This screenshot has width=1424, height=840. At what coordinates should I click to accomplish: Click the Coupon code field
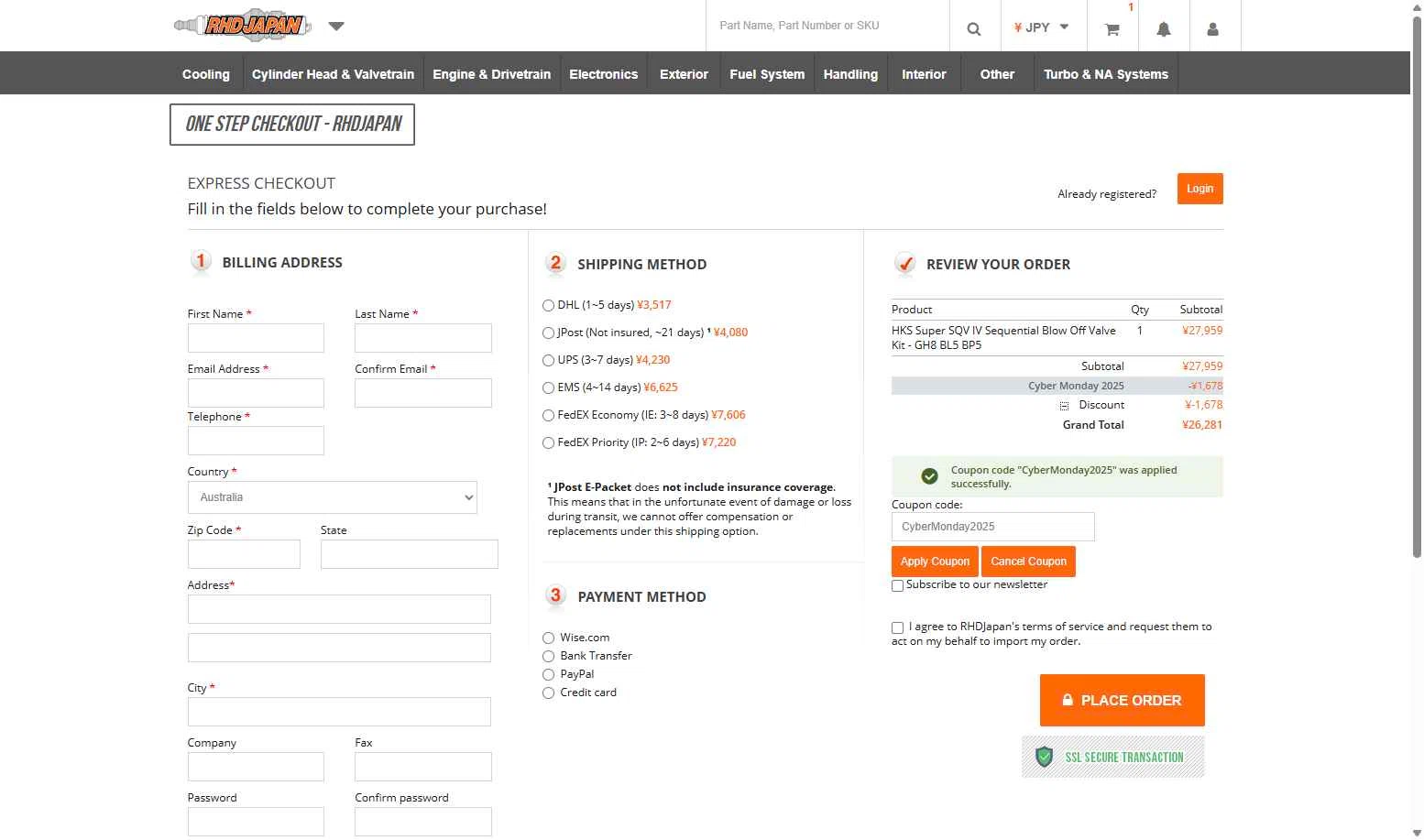tap(993, 527)
